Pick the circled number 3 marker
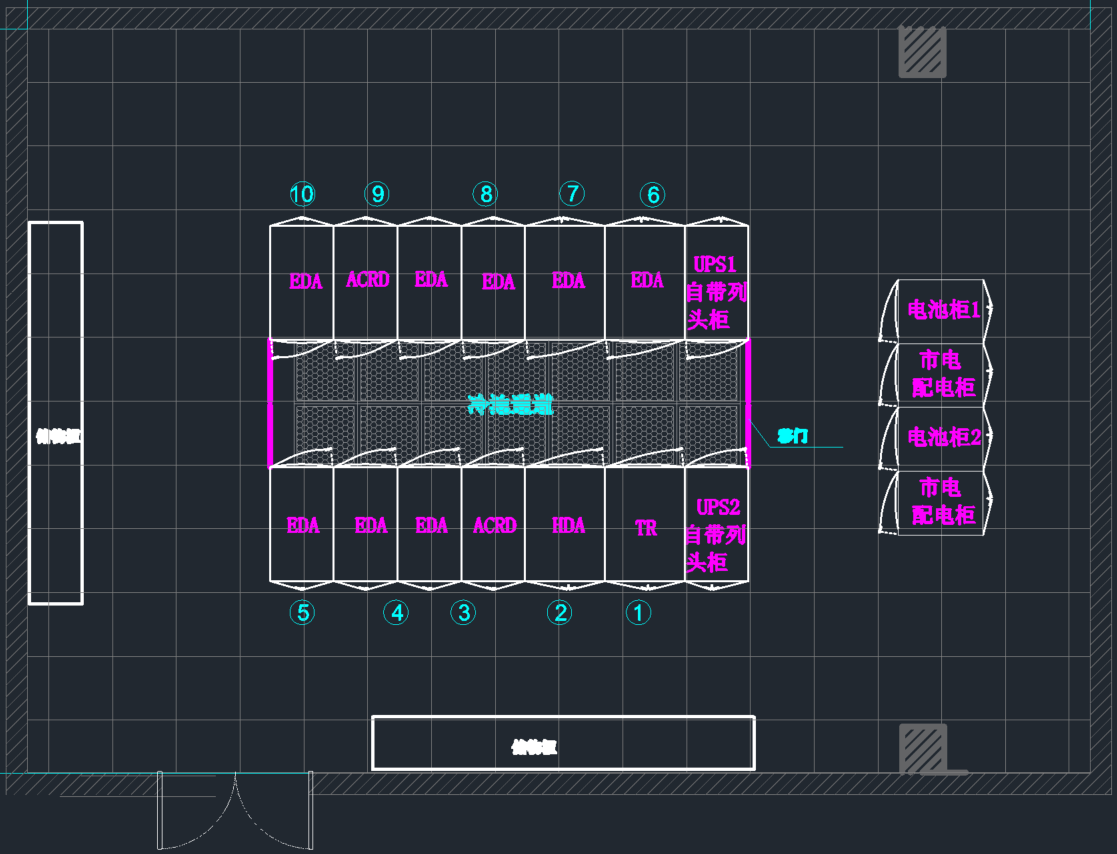Image resolution: width=1117 pixels, height=854 pixels. (x=463, y=612)
